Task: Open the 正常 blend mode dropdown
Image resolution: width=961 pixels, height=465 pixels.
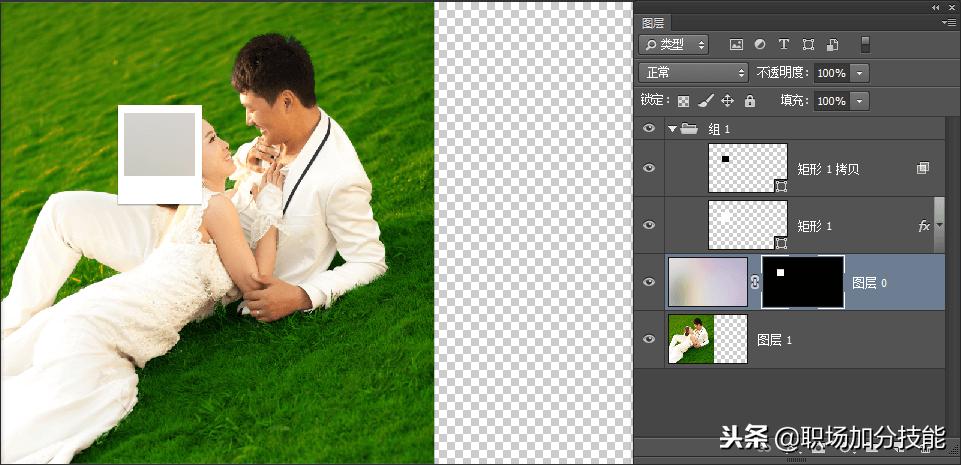Action: pos(693,73)
